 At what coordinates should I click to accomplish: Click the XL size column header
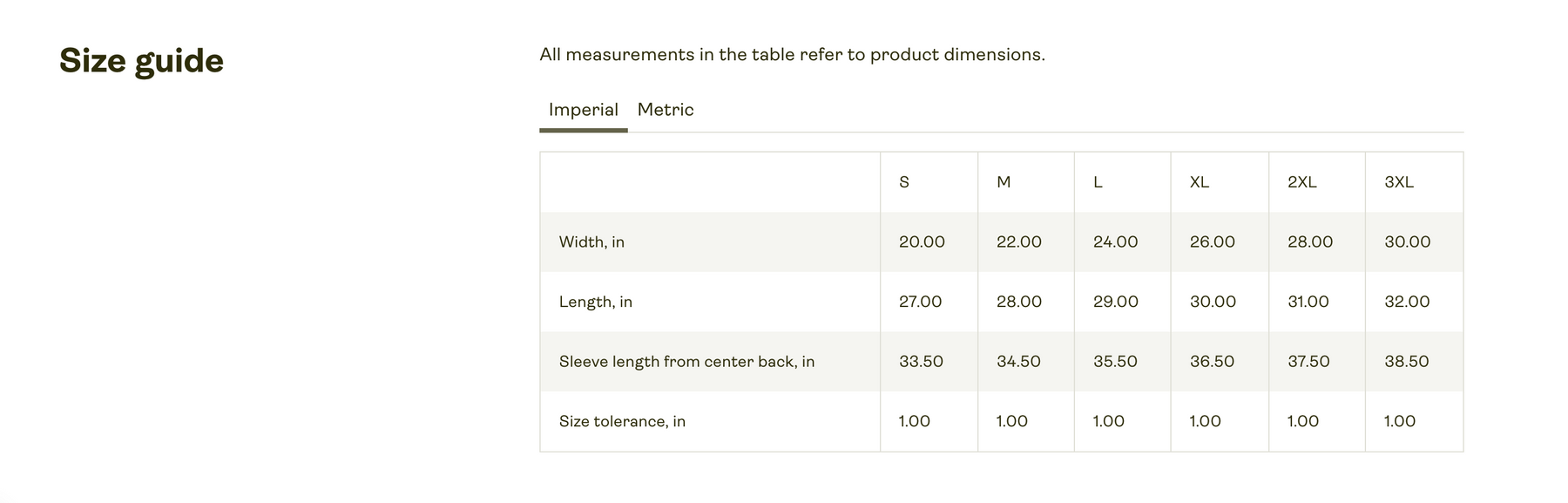(x=1200, y=182)
